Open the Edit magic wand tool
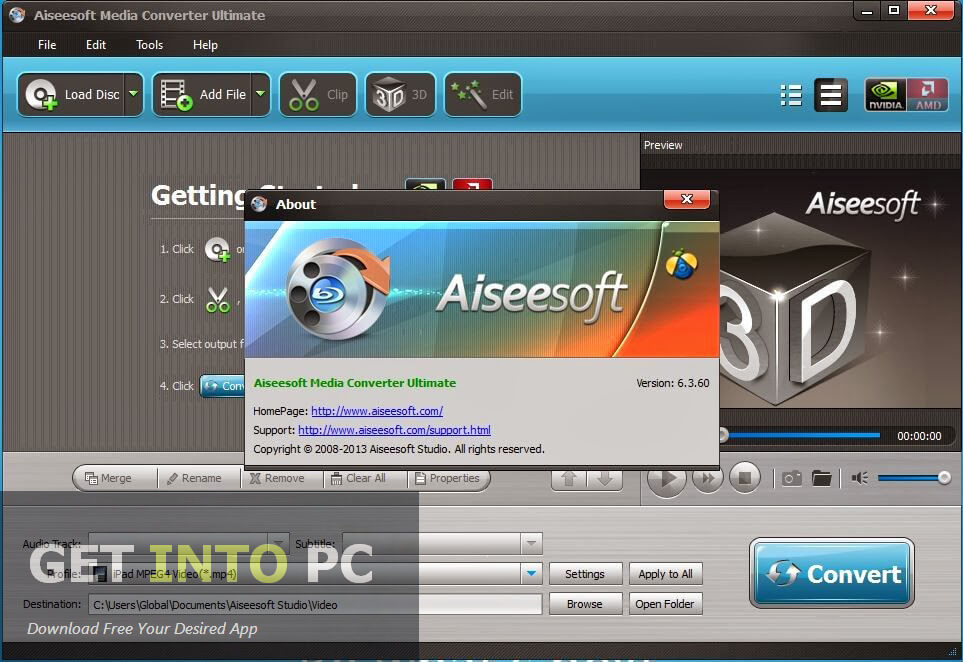The image size is (963, 662). click(x=483, y=95)
